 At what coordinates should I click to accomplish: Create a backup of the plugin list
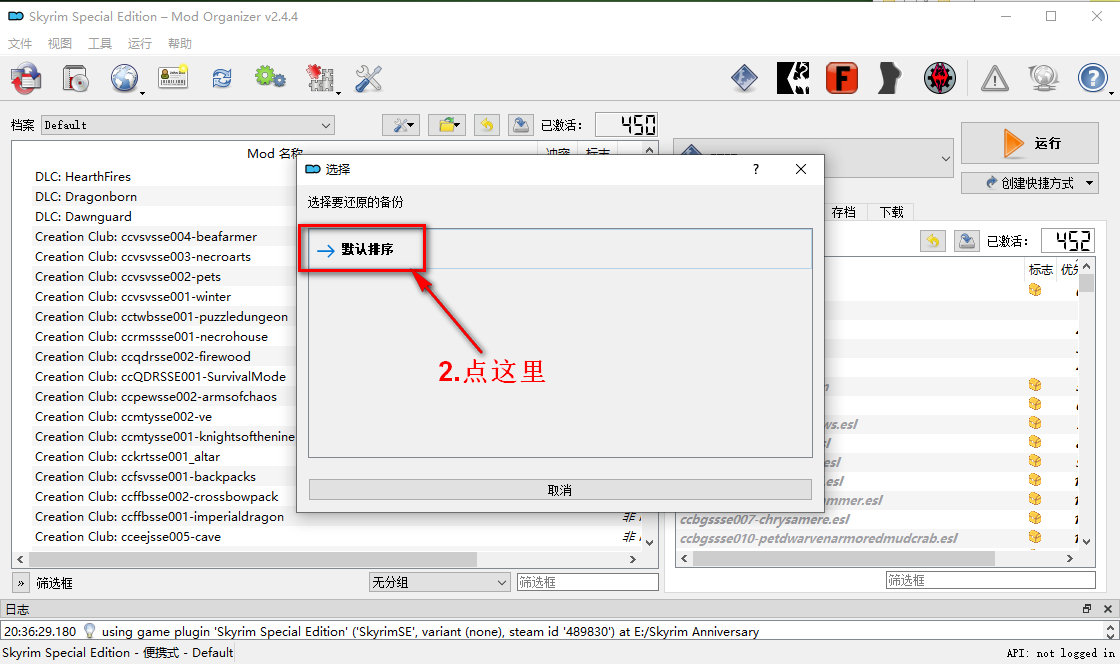967,241
